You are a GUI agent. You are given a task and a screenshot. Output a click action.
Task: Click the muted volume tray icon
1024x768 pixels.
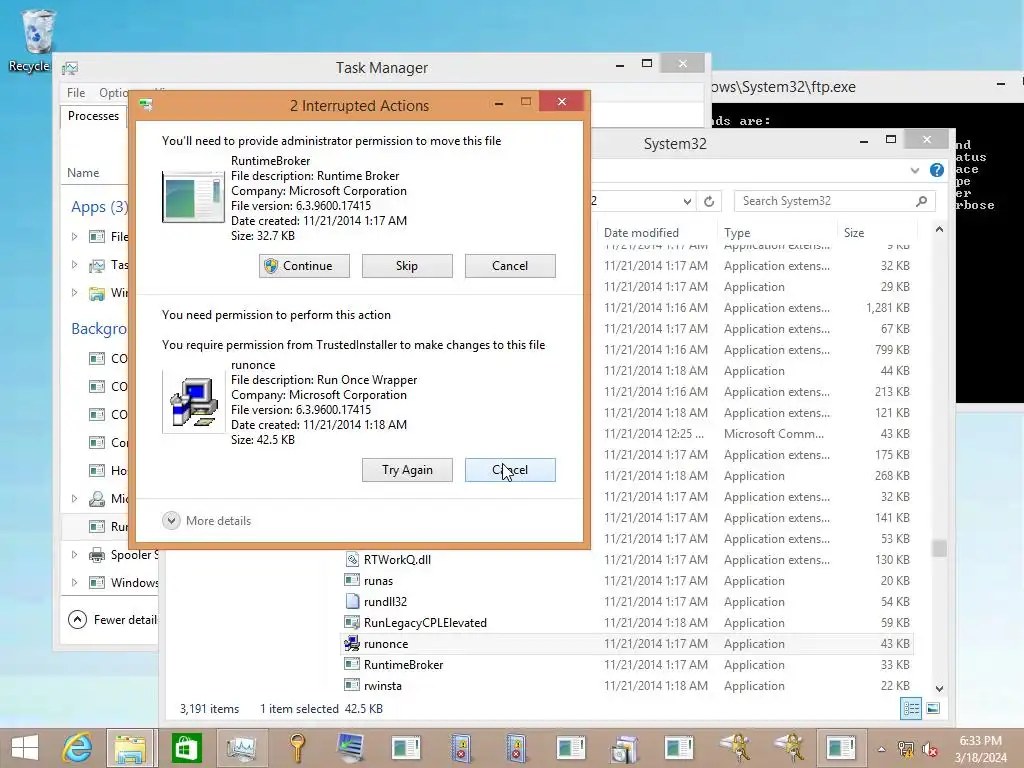930,749
